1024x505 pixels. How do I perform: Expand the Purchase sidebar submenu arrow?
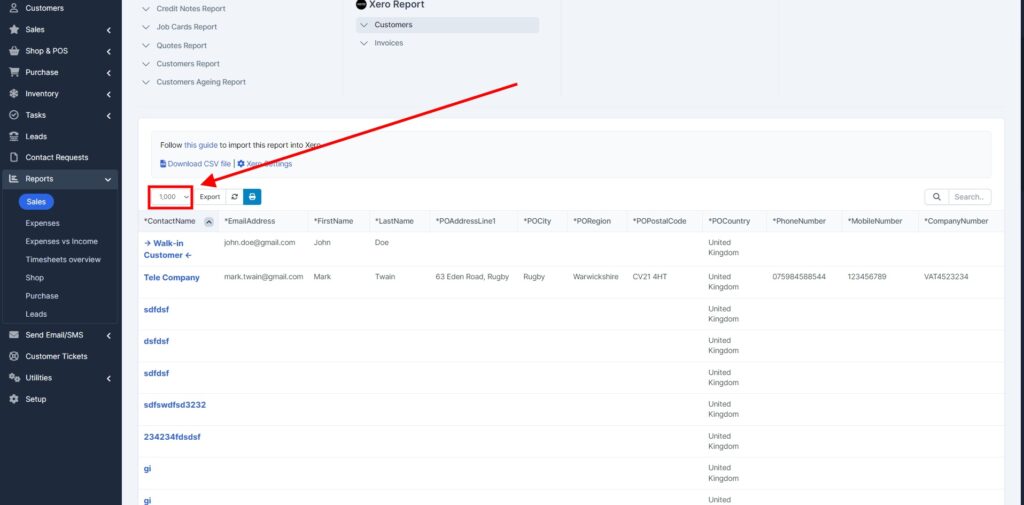(108, 73)
